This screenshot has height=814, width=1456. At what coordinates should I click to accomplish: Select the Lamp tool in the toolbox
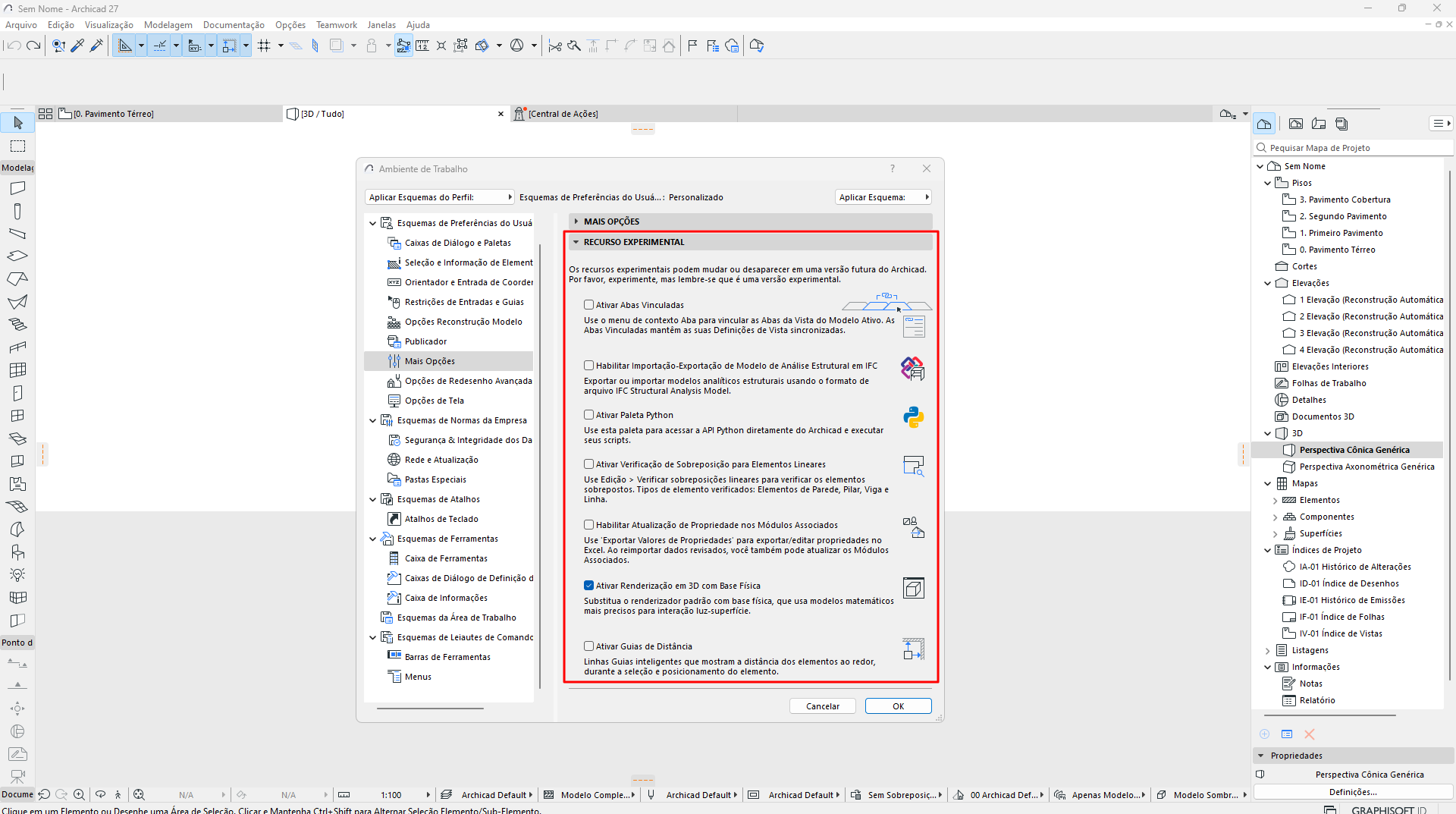[x=17, y=575]
